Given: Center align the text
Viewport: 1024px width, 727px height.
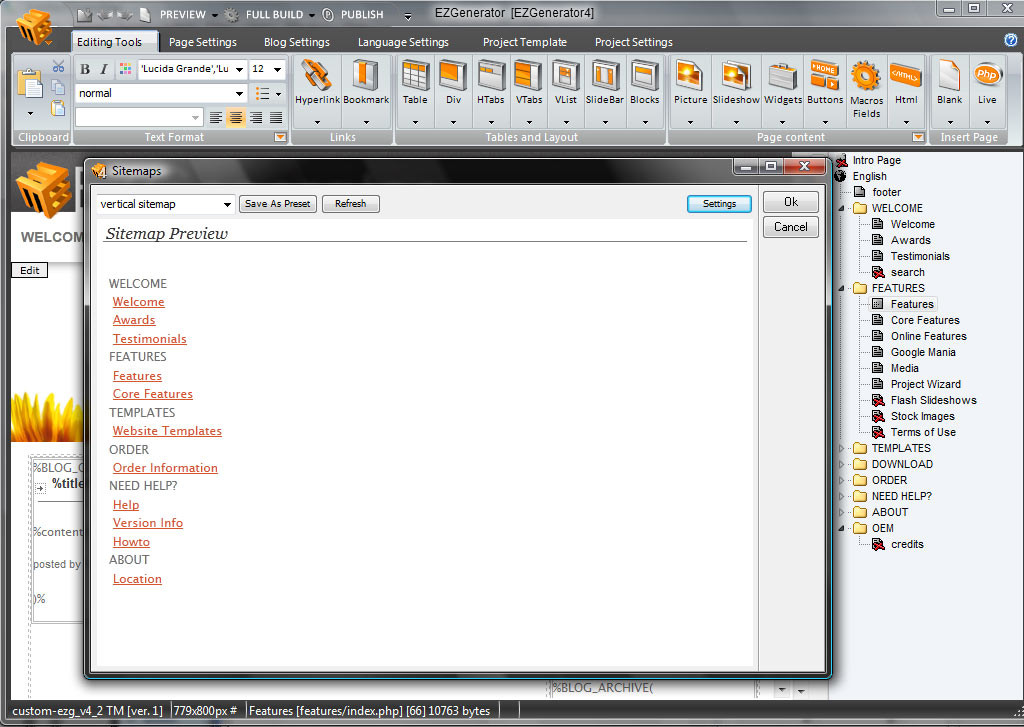Looking at the screenshot, I should click(236, 118).
